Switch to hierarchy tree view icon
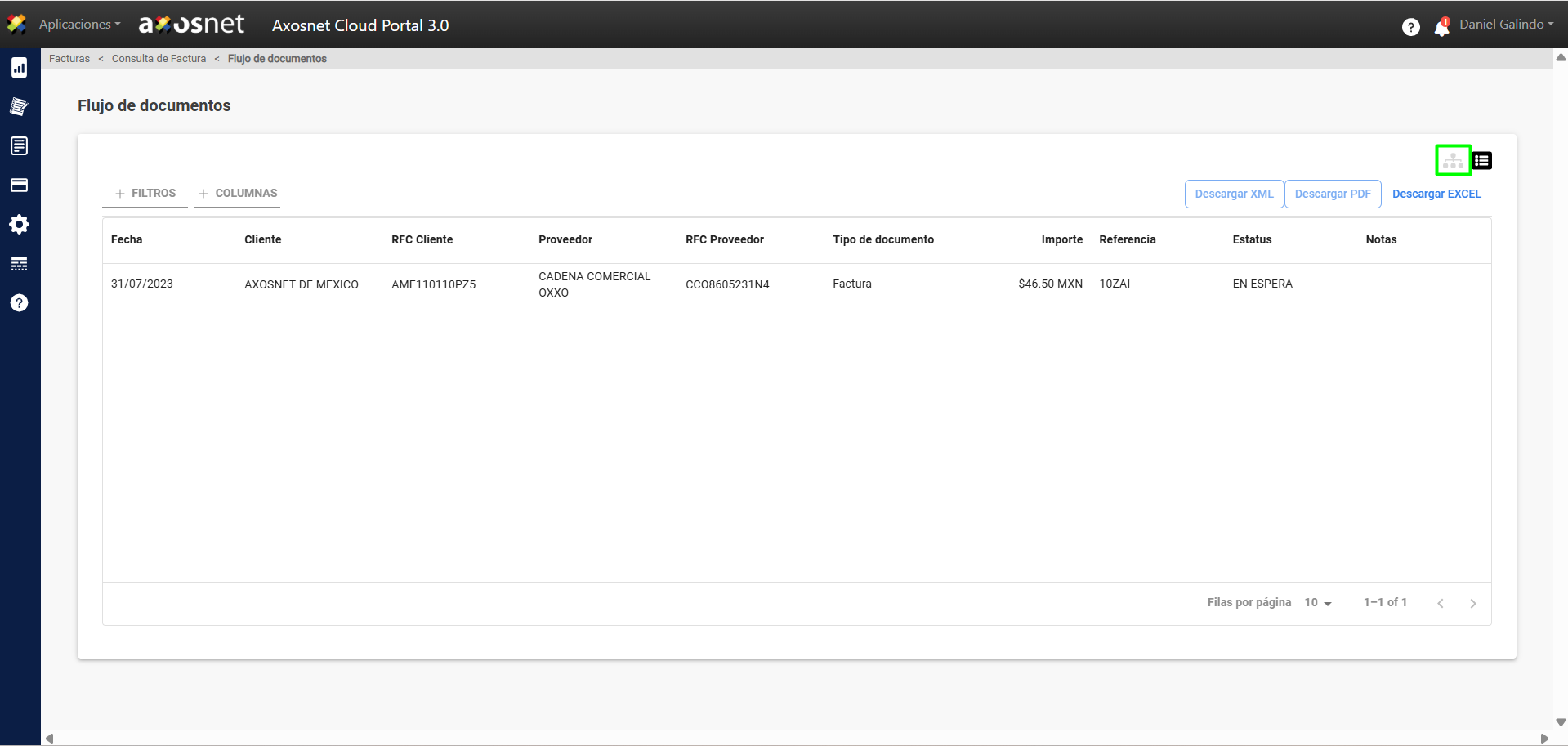Viewport: 1568px width, 746px height. 1453,161
